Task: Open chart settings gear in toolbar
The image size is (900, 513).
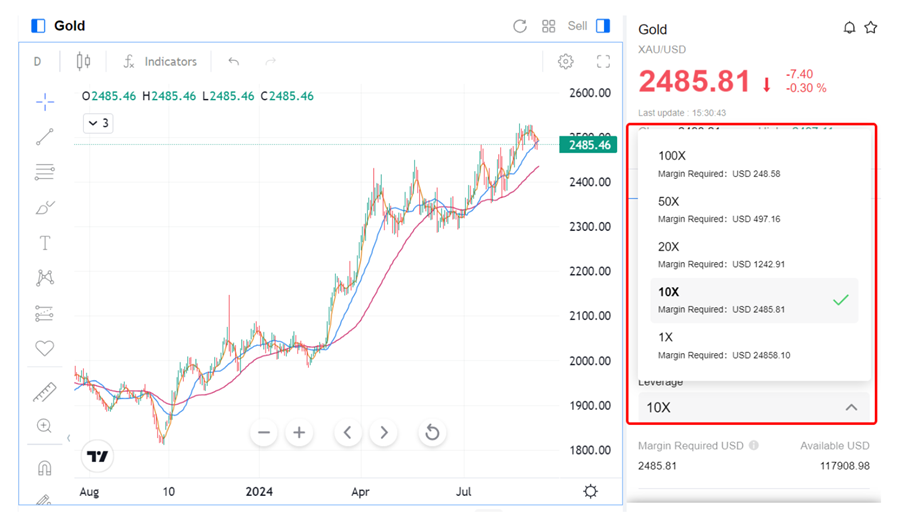Action: (x=565, y=62)
